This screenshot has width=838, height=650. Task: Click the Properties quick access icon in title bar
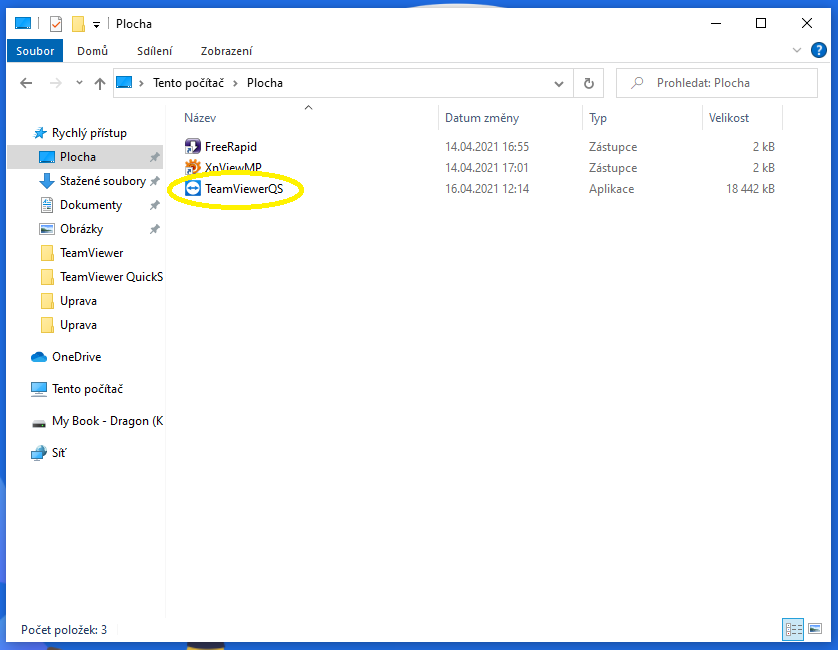[x=56, y=24]
